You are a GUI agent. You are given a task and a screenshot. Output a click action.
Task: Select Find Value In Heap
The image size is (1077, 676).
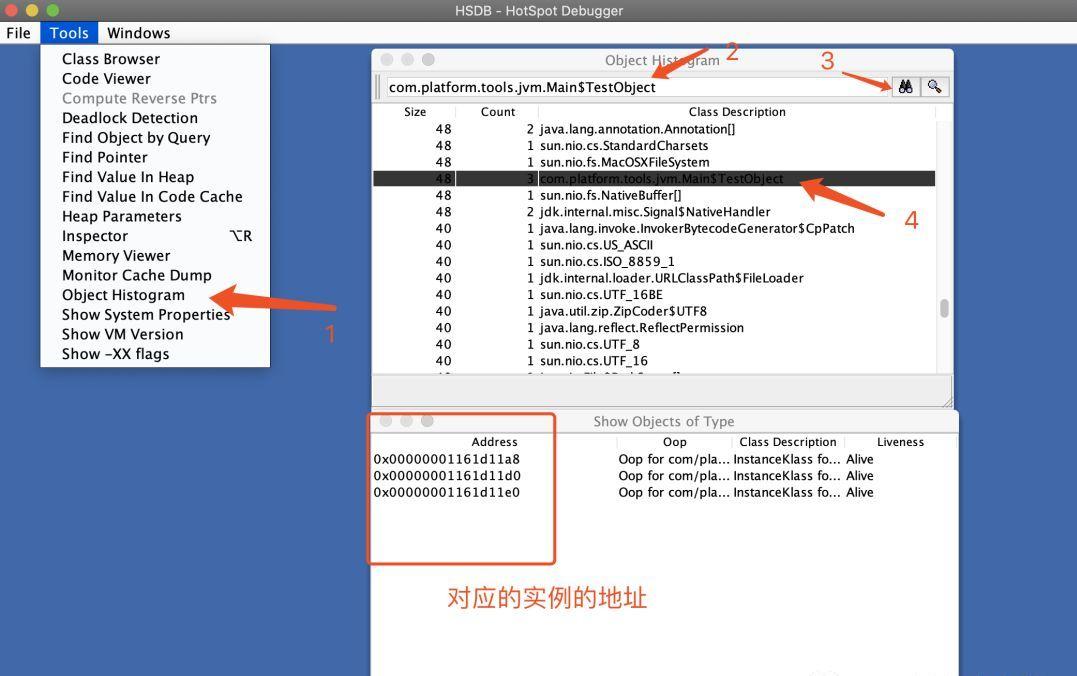155,177
